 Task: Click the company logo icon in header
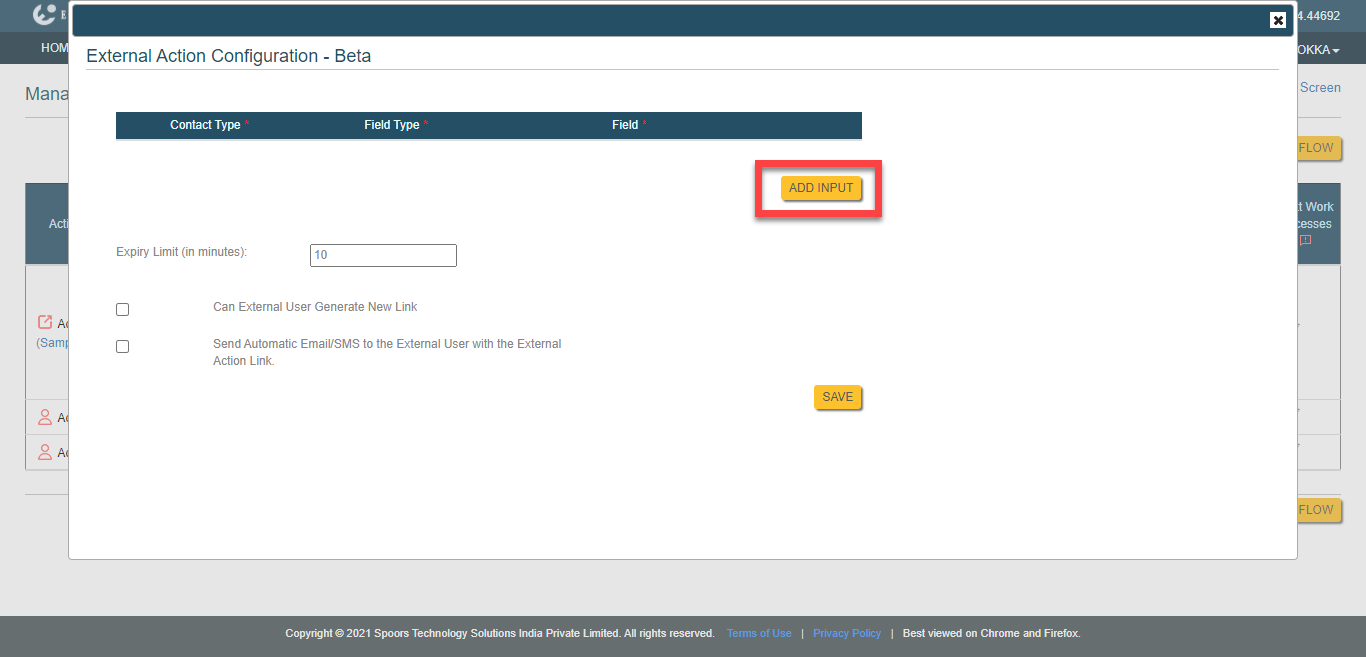[x=45, y=15]
